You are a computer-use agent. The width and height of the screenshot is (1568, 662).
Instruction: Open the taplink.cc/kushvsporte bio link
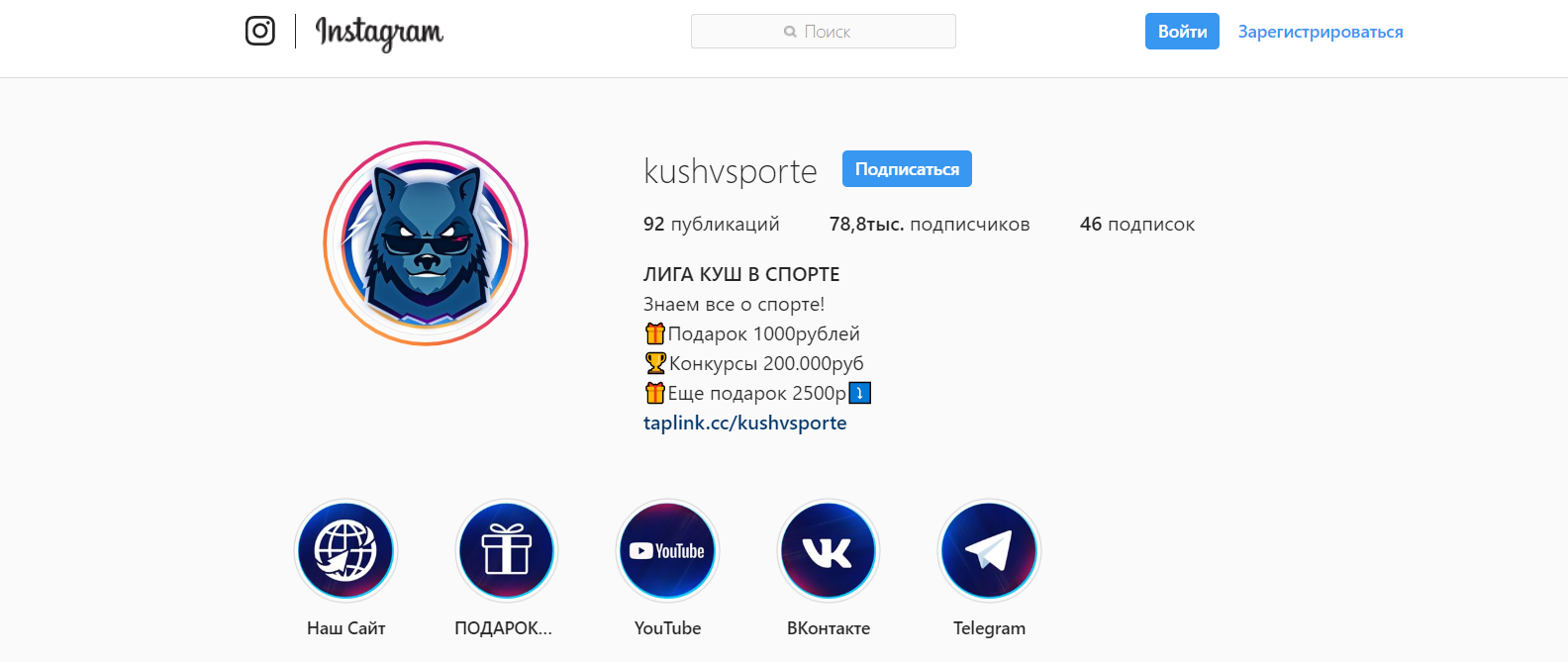coord(745,423)
